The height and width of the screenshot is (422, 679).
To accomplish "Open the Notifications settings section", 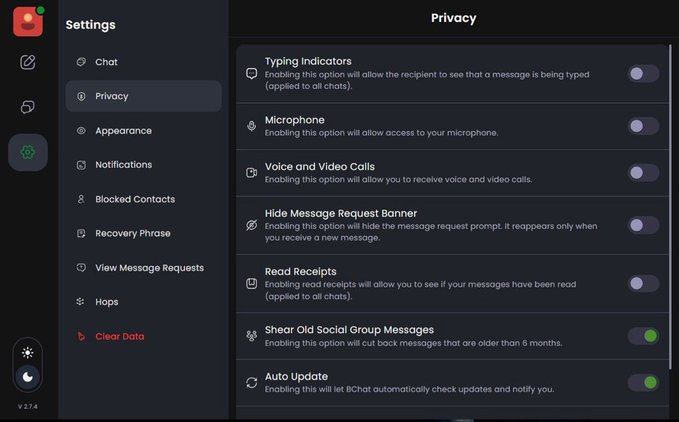I will click(x=143, y=165).
